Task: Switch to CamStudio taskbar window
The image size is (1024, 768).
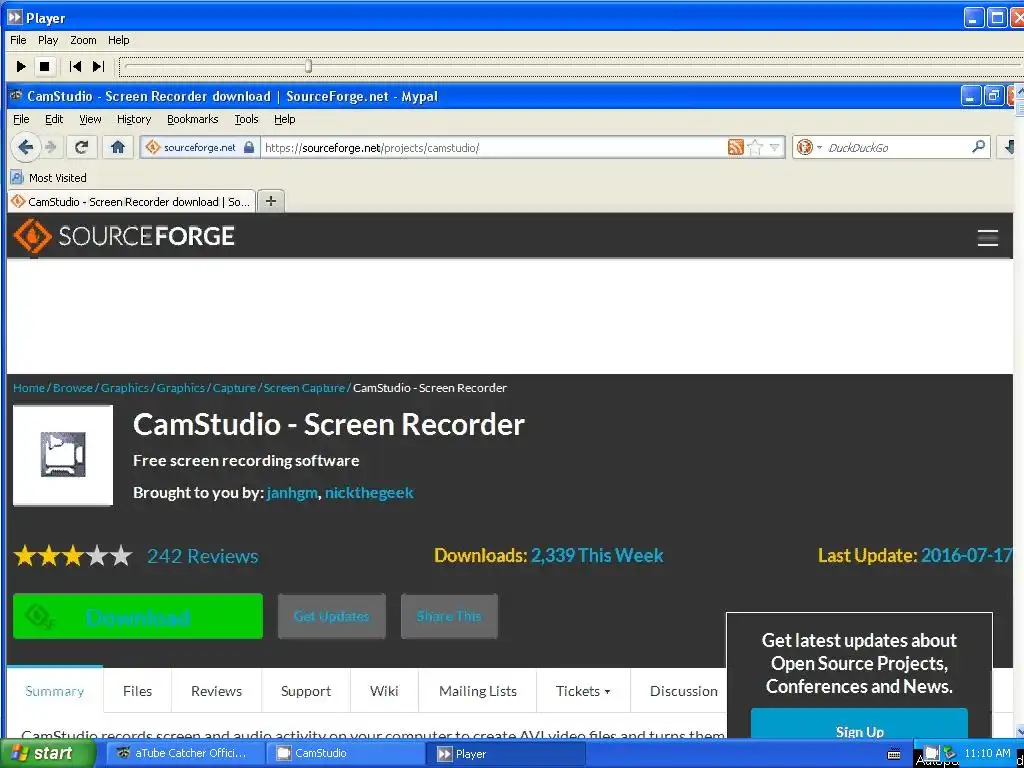Action: [x=345, y=753]
